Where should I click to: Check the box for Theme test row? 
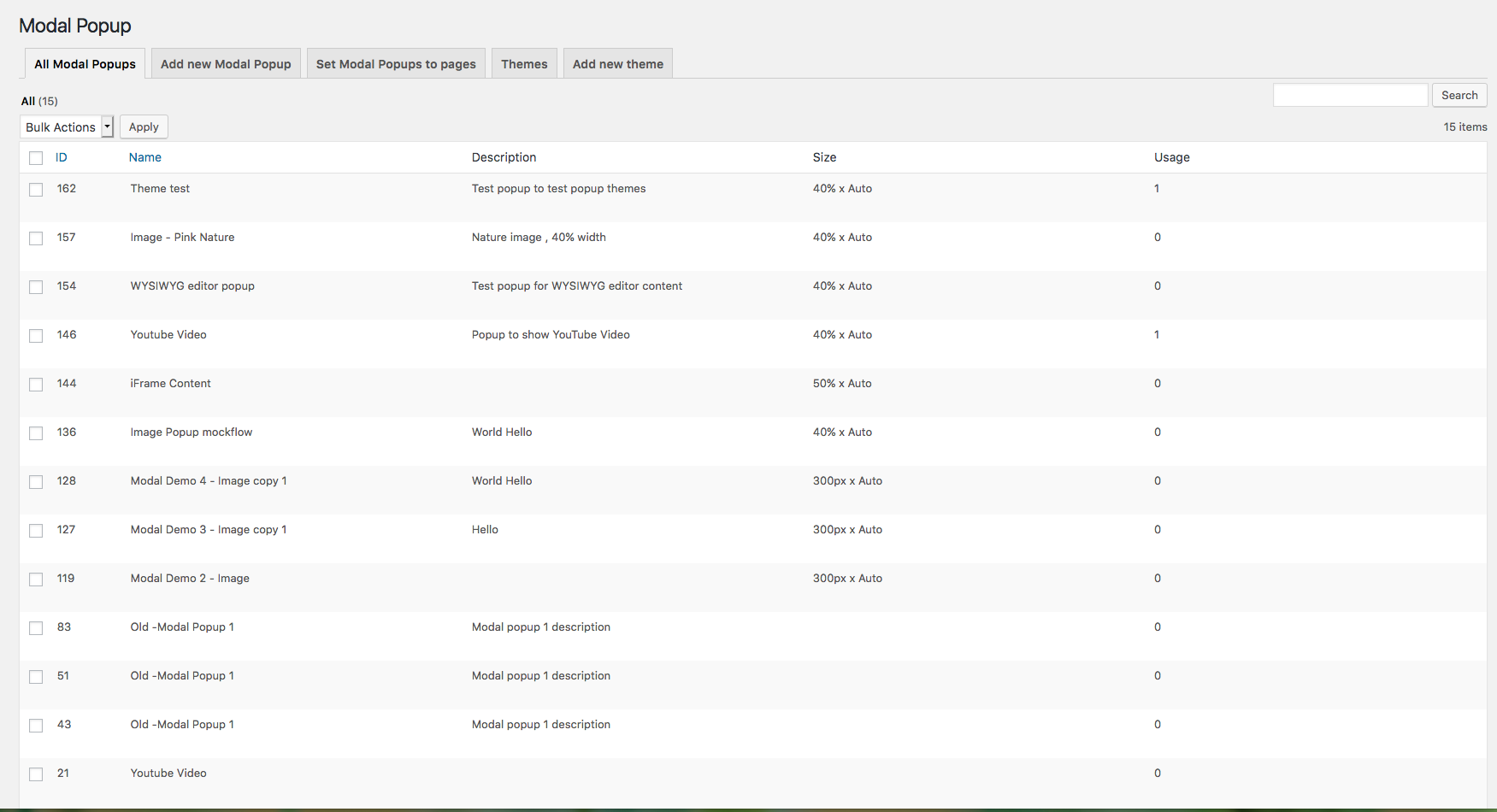[x=36, y=190]
